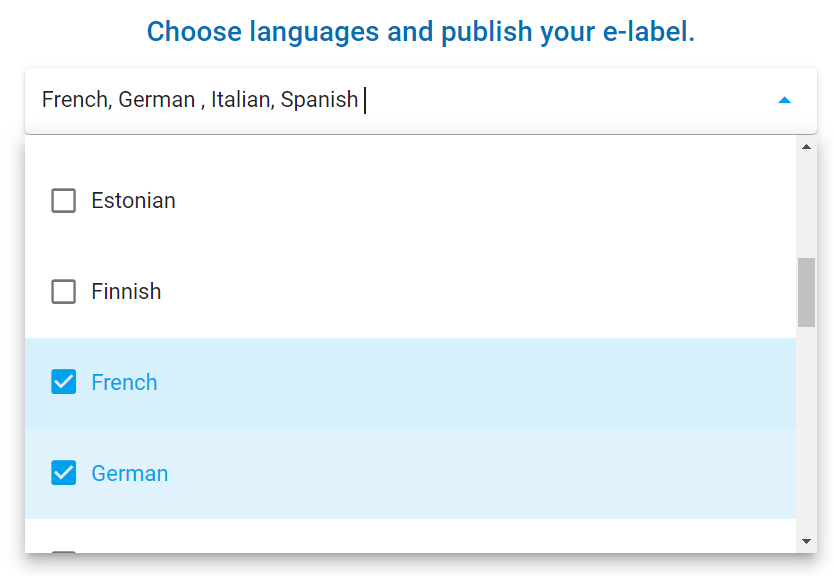Click scrollbar track below the thumb
Image resolution: width=834 pixels, height=576 pixels.
806,430
